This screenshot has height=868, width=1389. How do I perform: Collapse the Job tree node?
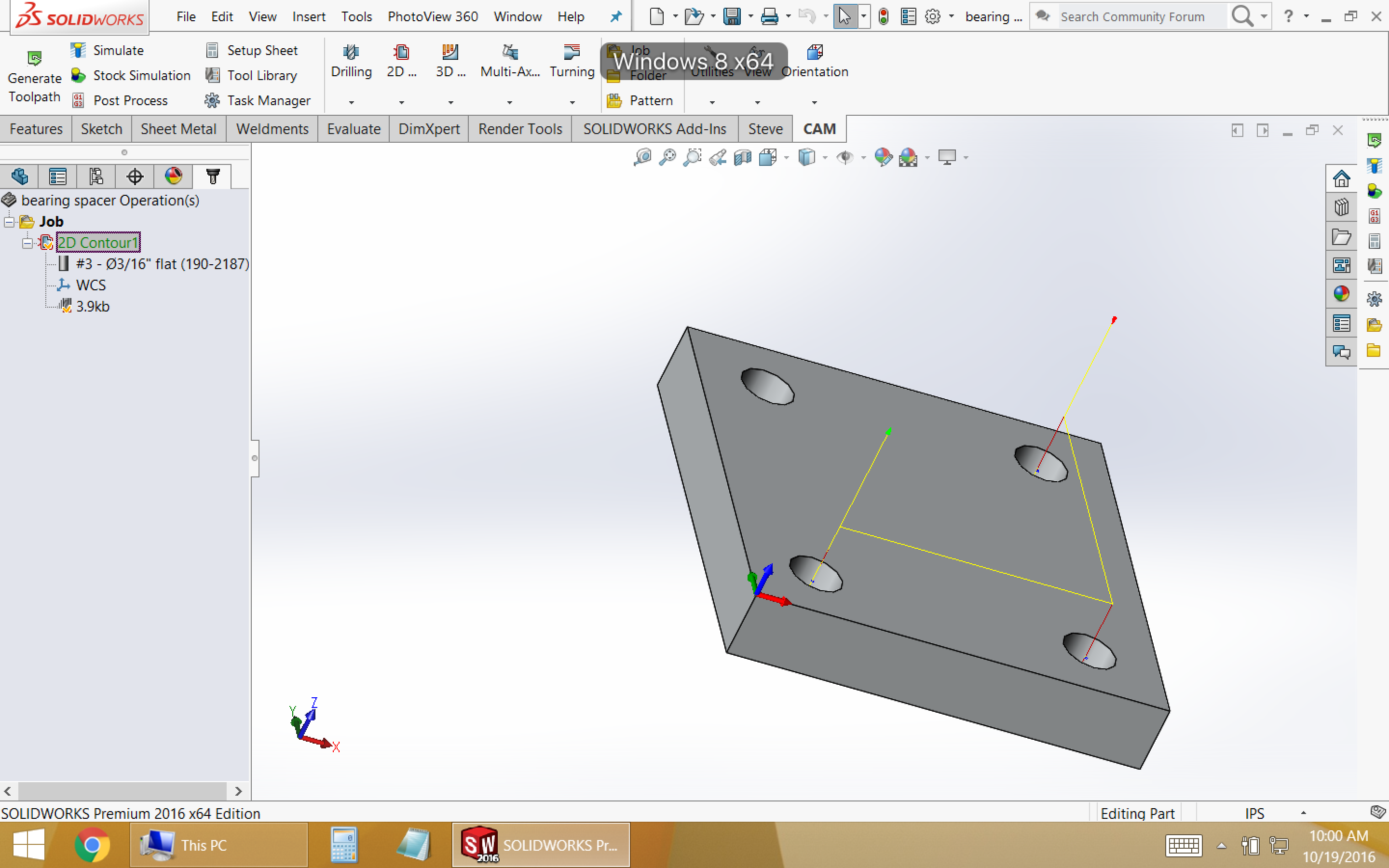click(x=9, y=222)
